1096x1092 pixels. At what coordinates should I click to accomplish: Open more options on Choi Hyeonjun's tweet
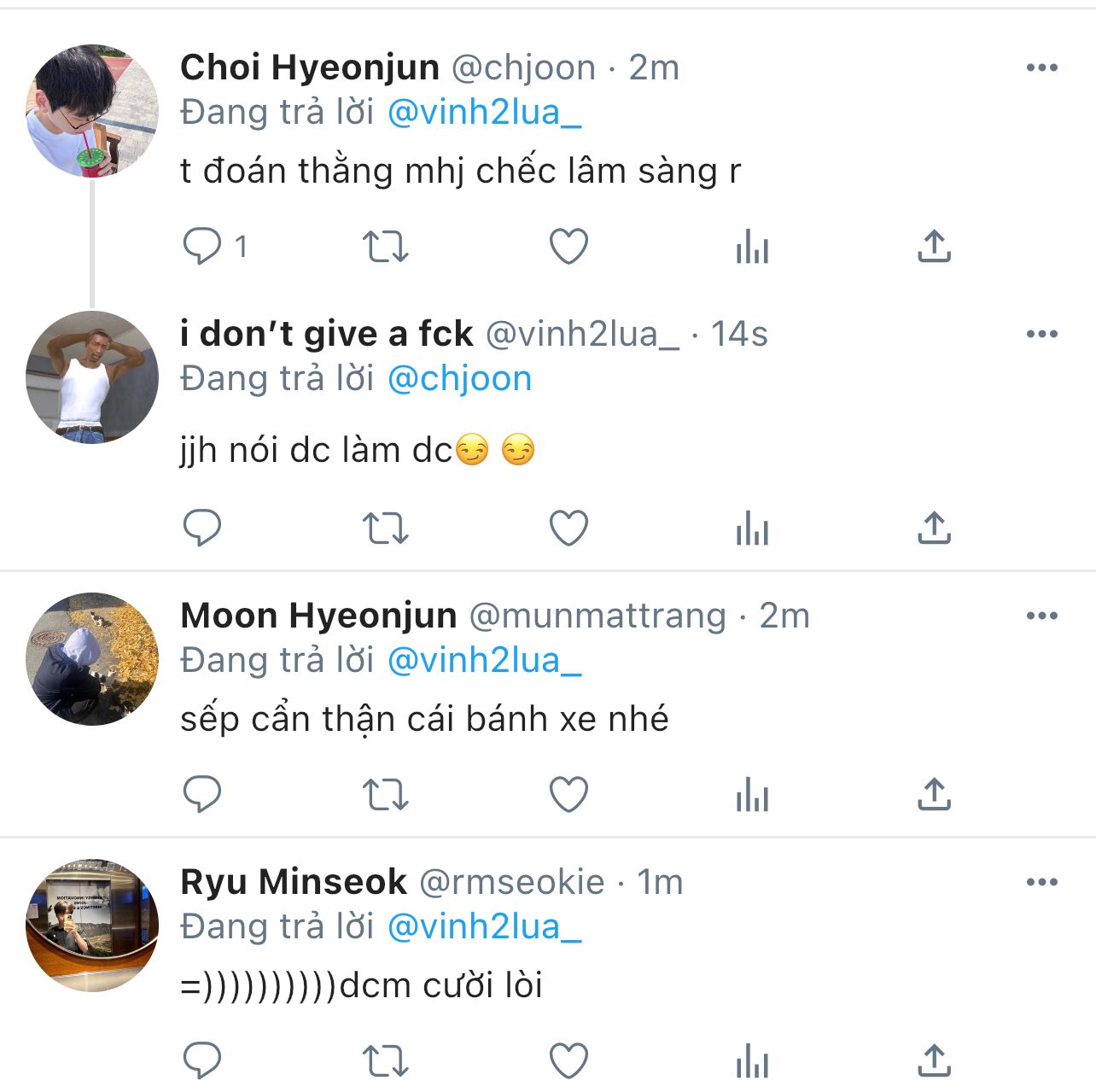[x=1041, y=68]
